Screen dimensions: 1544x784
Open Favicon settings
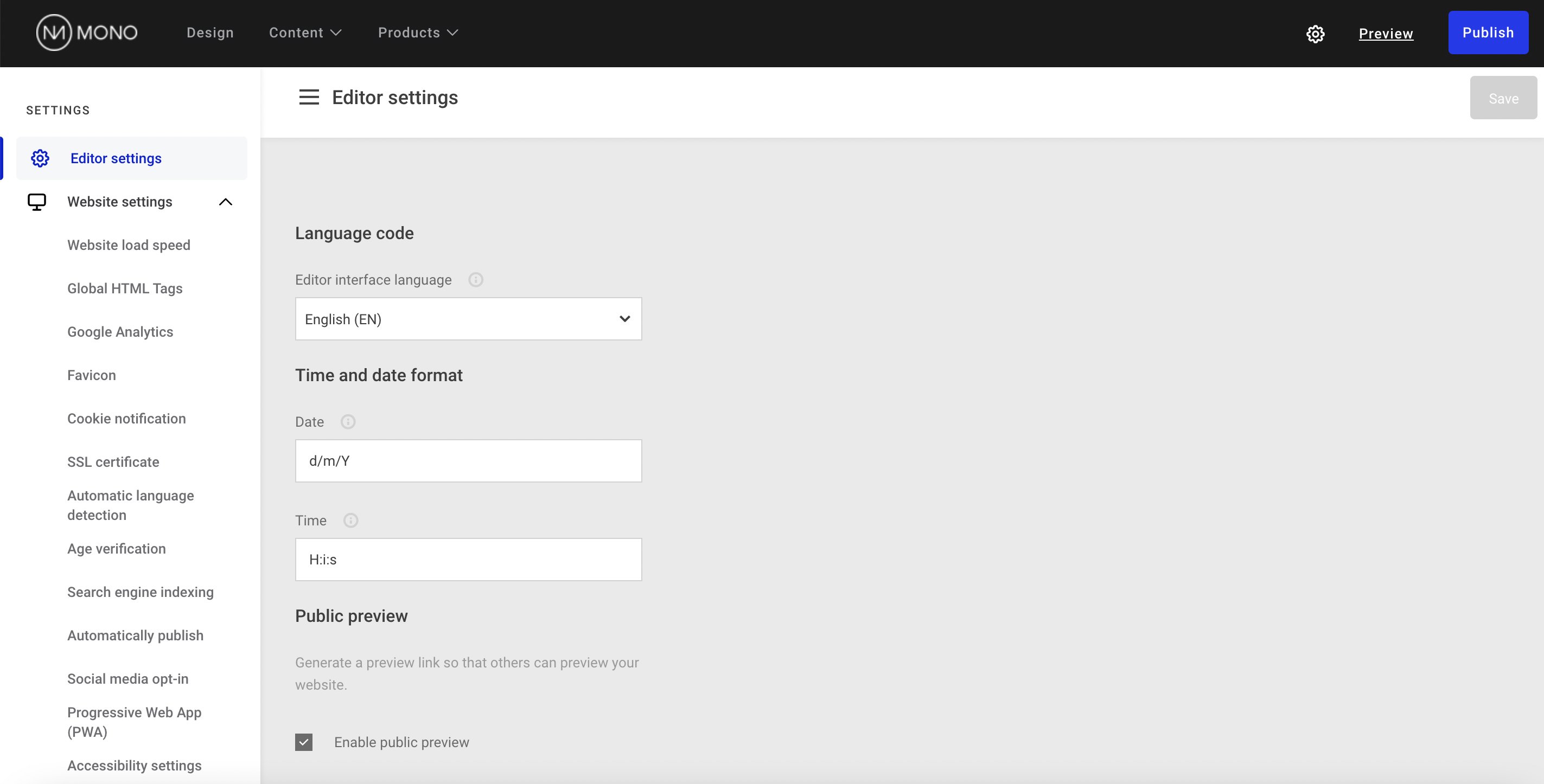(92, 375)
